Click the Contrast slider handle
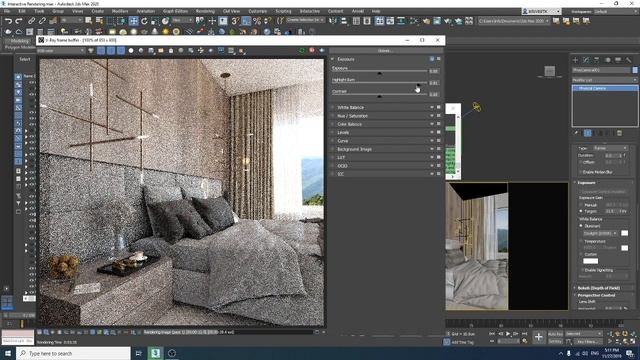640x360 pixels. pyautogui.click(x=379, y=96)
